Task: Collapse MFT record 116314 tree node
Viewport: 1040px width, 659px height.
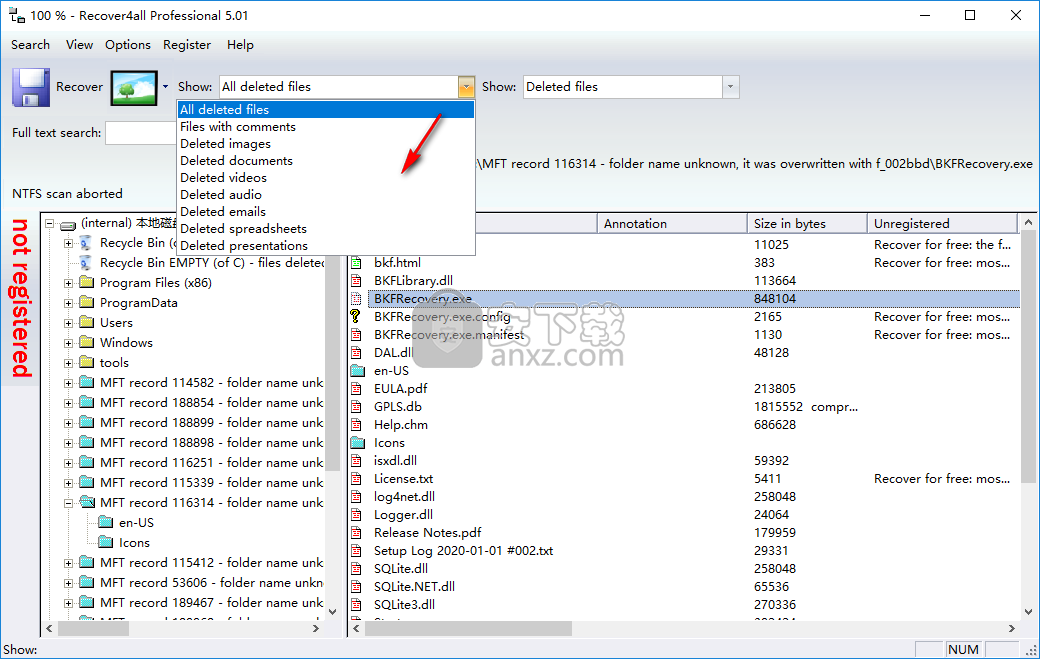Action: [68, 503]
